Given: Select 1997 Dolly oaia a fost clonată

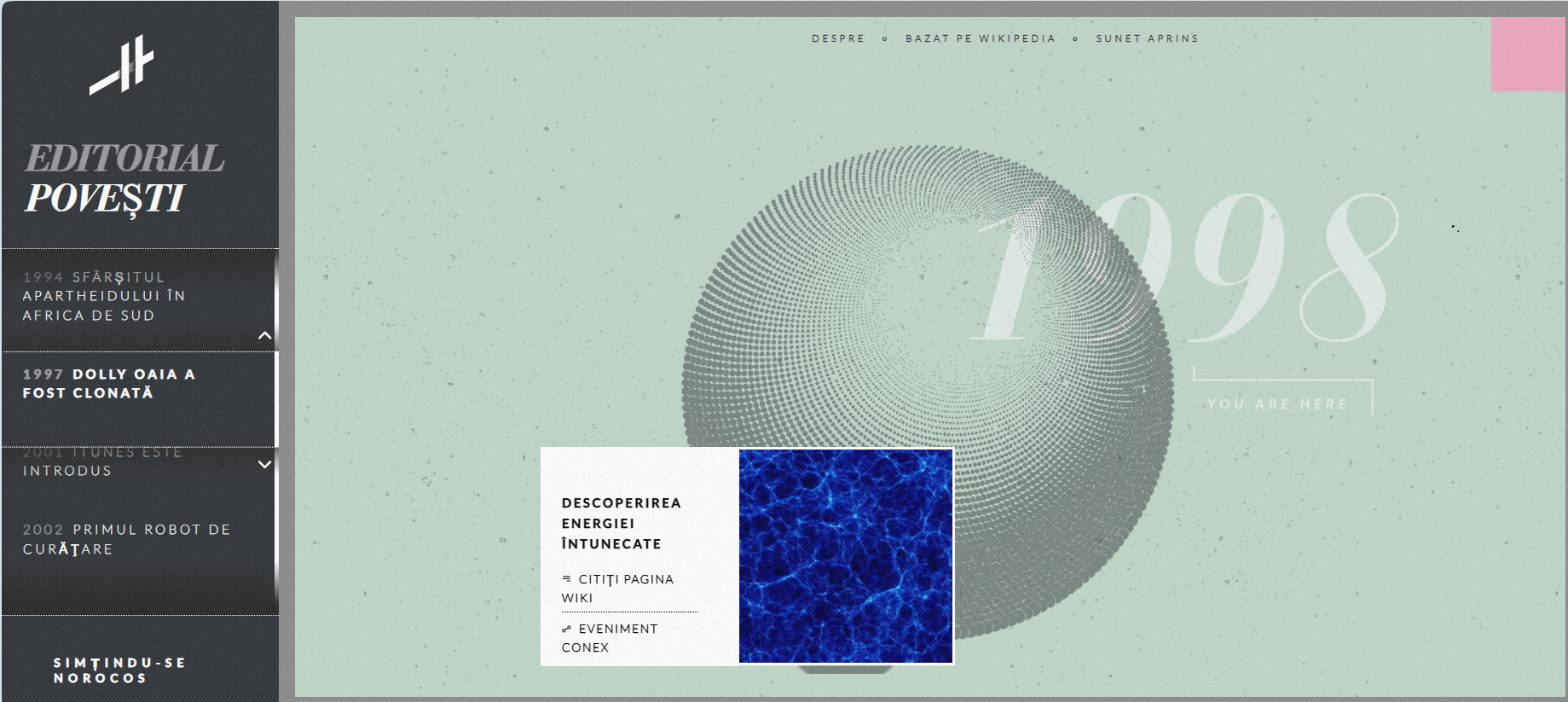Looking at the screenshot, I should pyautogui.click(x=109, y=384).
